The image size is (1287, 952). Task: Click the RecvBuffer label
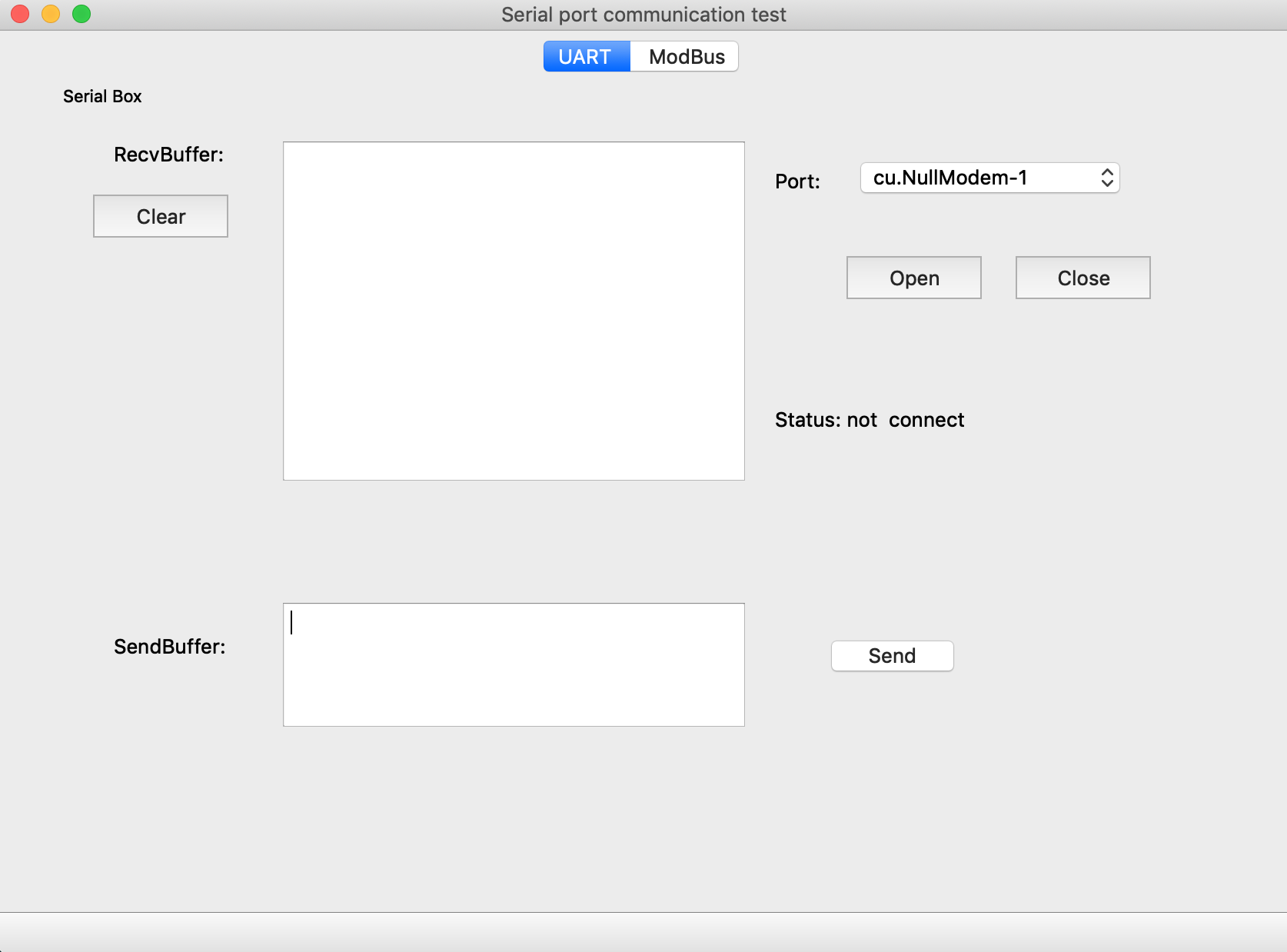[168, 155]
